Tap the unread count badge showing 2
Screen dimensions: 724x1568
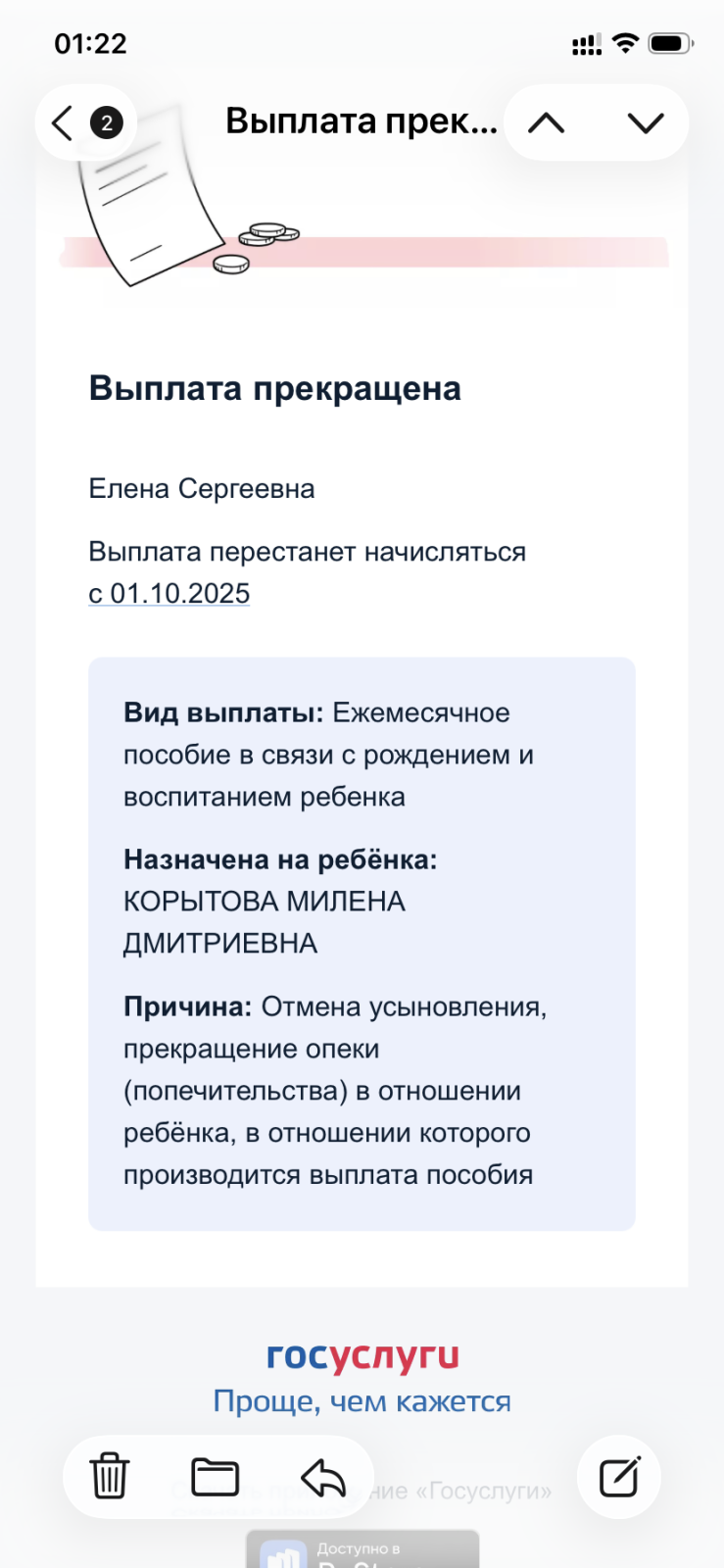(107, 122)
